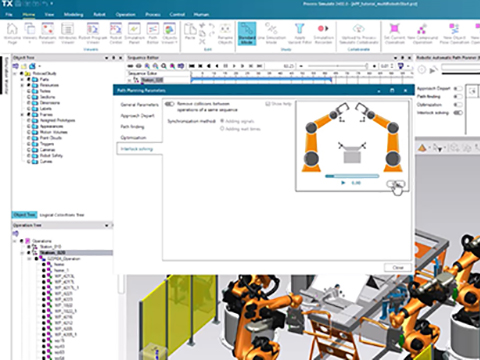Viewport: 480px width, 360px height.
Task: Switch to Line Simulation Mode
Action: 272,33
